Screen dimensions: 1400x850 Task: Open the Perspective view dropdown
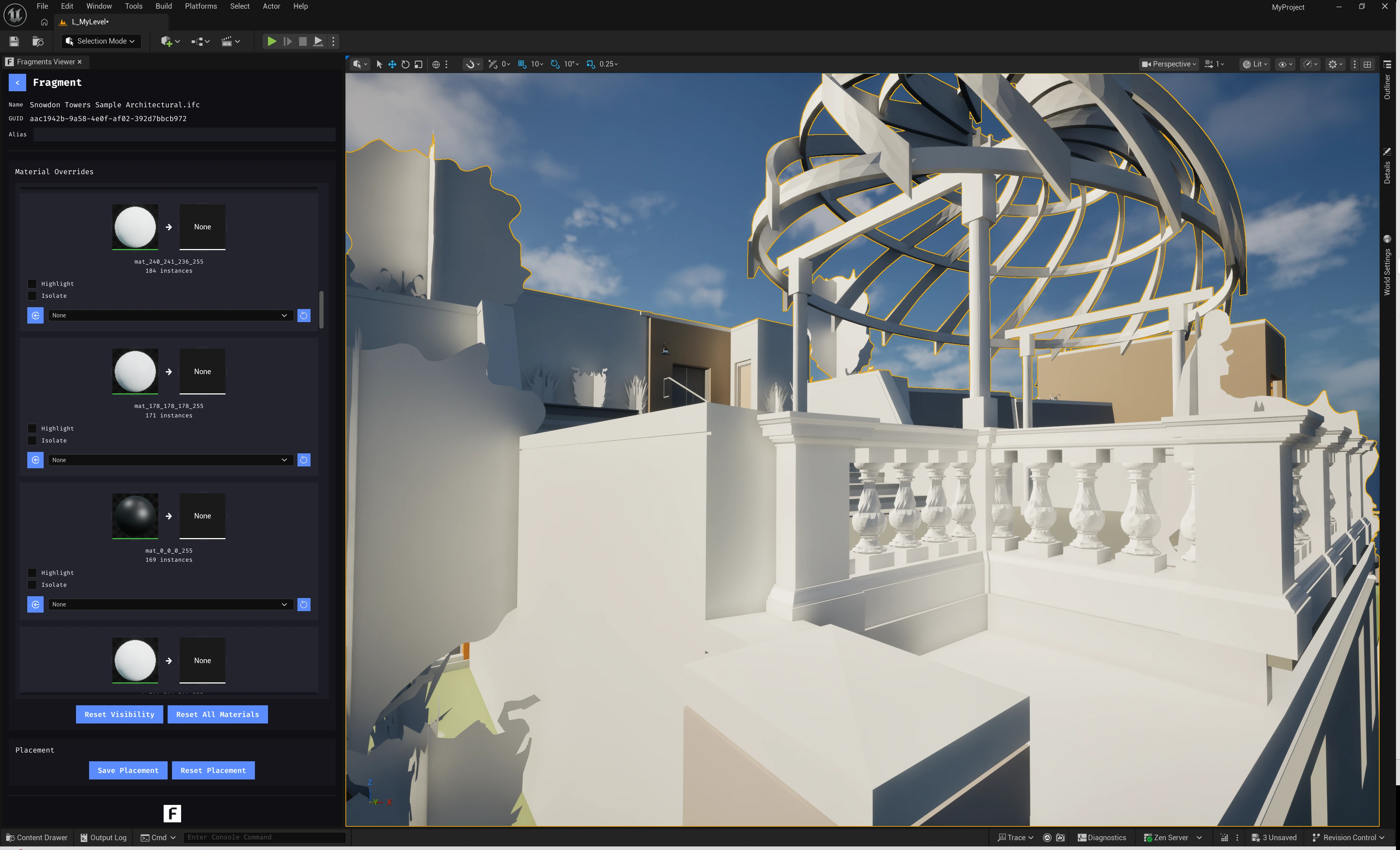click(x=1169, y=64)
